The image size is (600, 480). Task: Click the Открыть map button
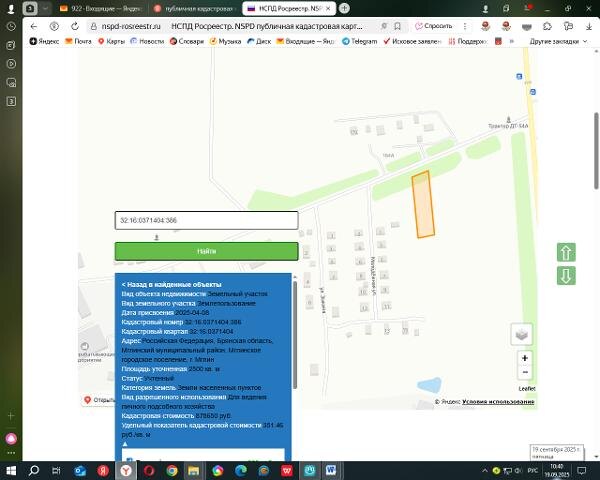click(99, 400)
